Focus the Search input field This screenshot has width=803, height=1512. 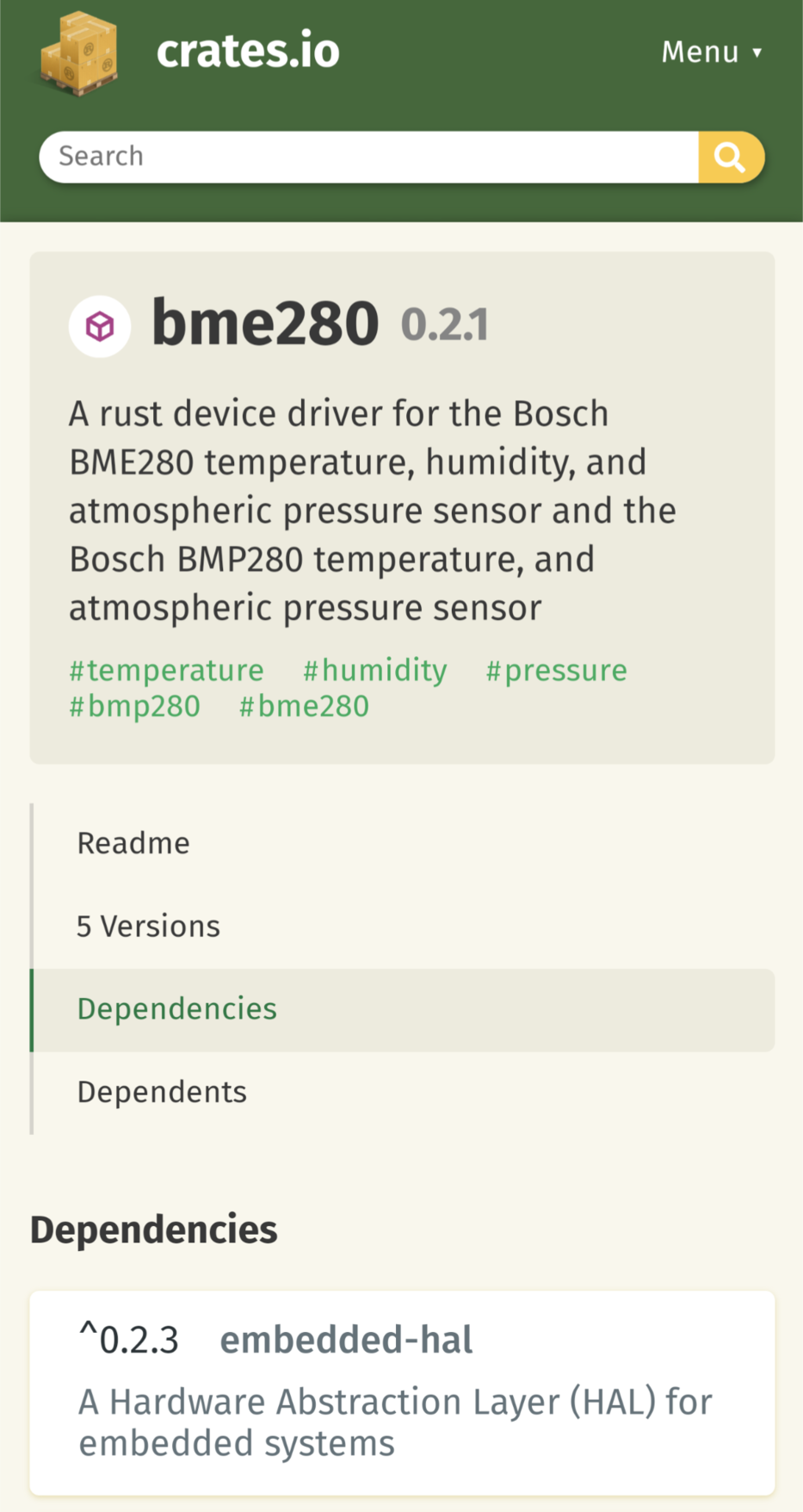368,158
